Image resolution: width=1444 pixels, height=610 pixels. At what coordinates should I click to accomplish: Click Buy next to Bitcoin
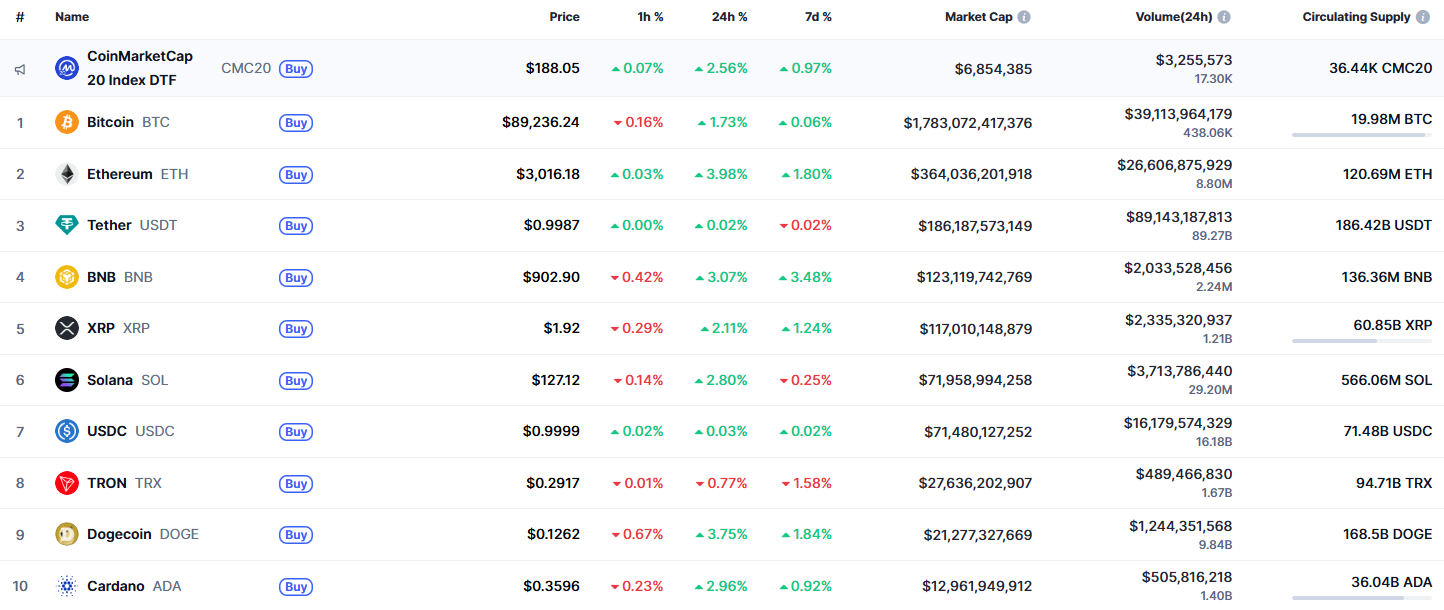(296, 123)
